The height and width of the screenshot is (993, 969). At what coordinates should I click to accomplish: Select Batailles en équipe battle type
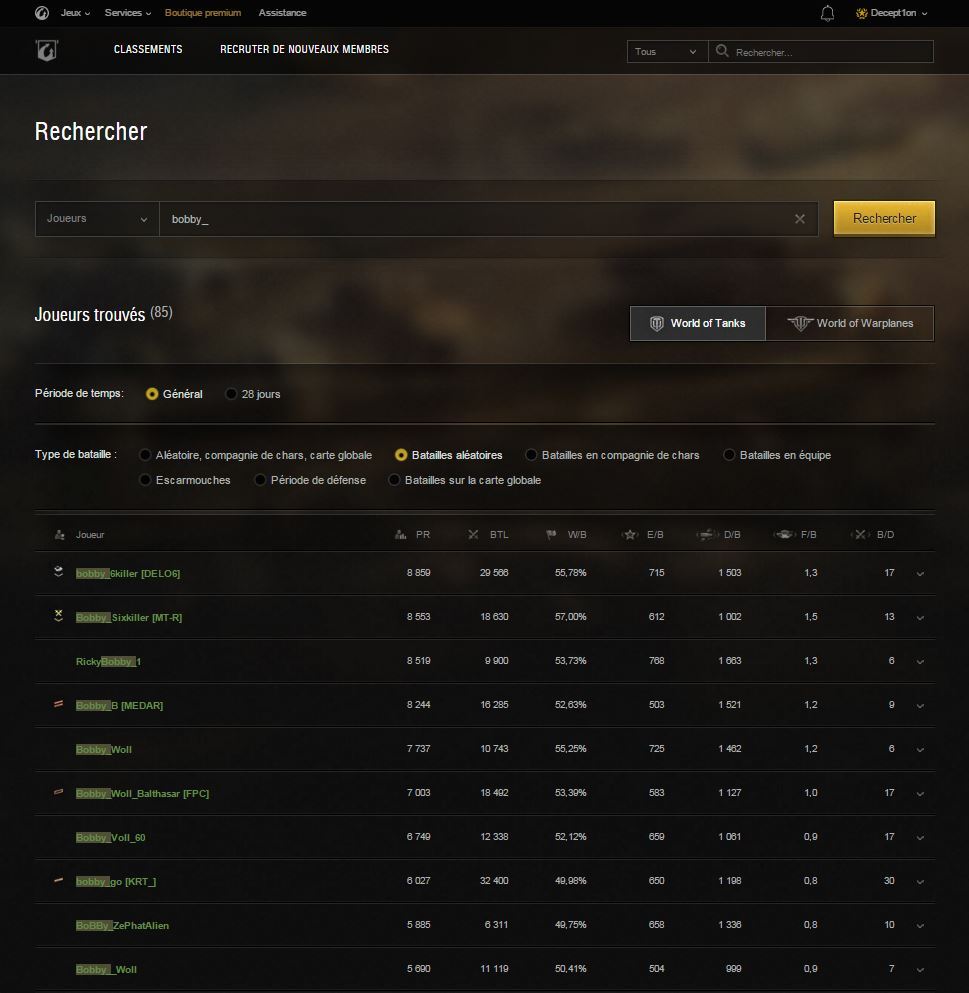coord(730,455)
